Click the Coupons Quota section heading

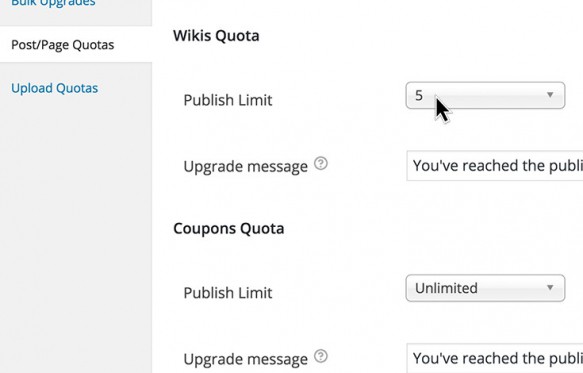tap(229, 228)
